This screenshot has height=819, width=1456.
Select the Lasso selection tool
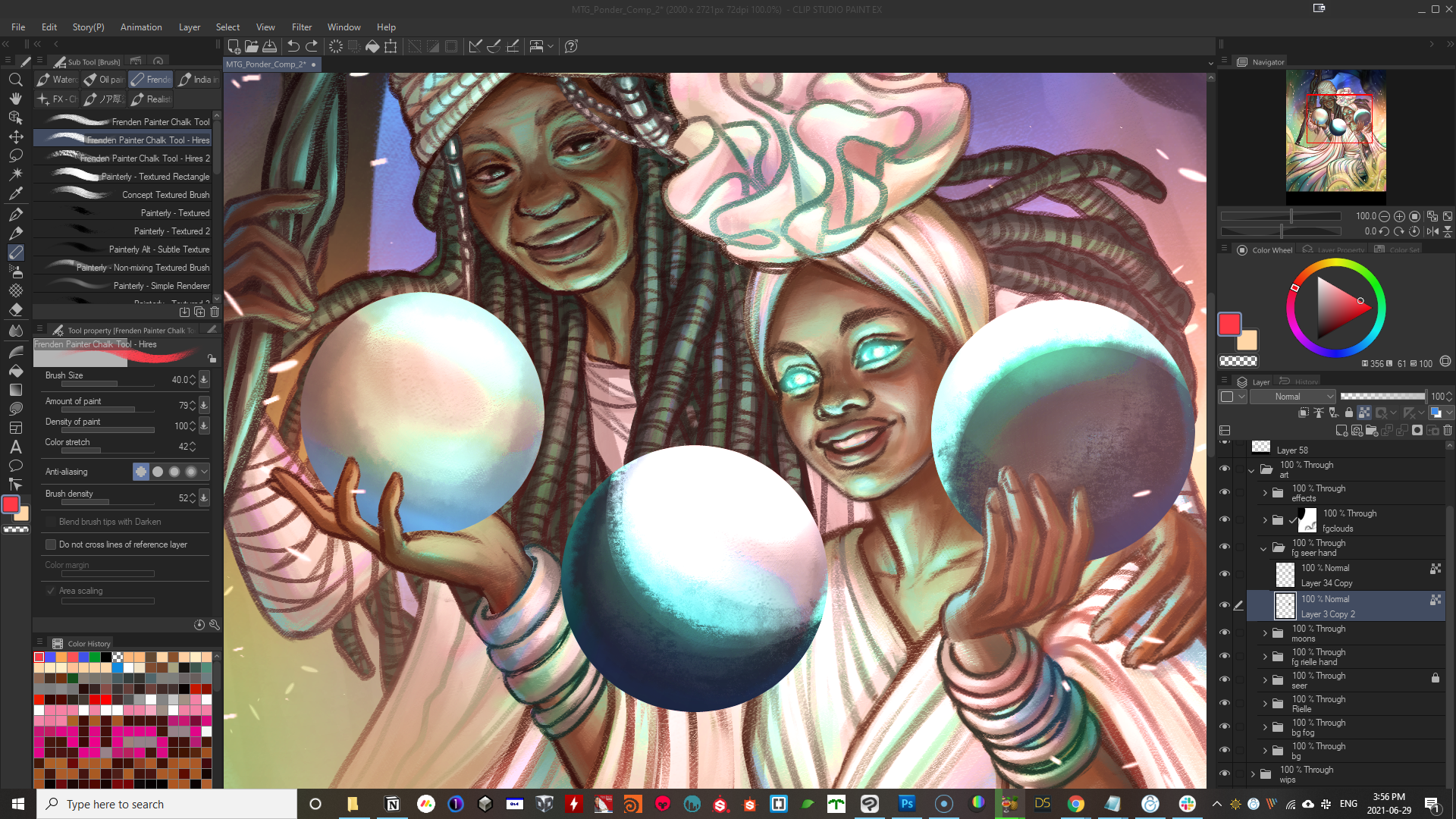(15, 155)
